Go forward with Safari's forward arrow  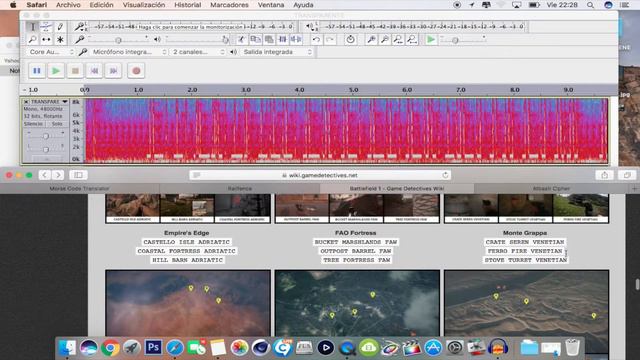click(x=58, y=175)
